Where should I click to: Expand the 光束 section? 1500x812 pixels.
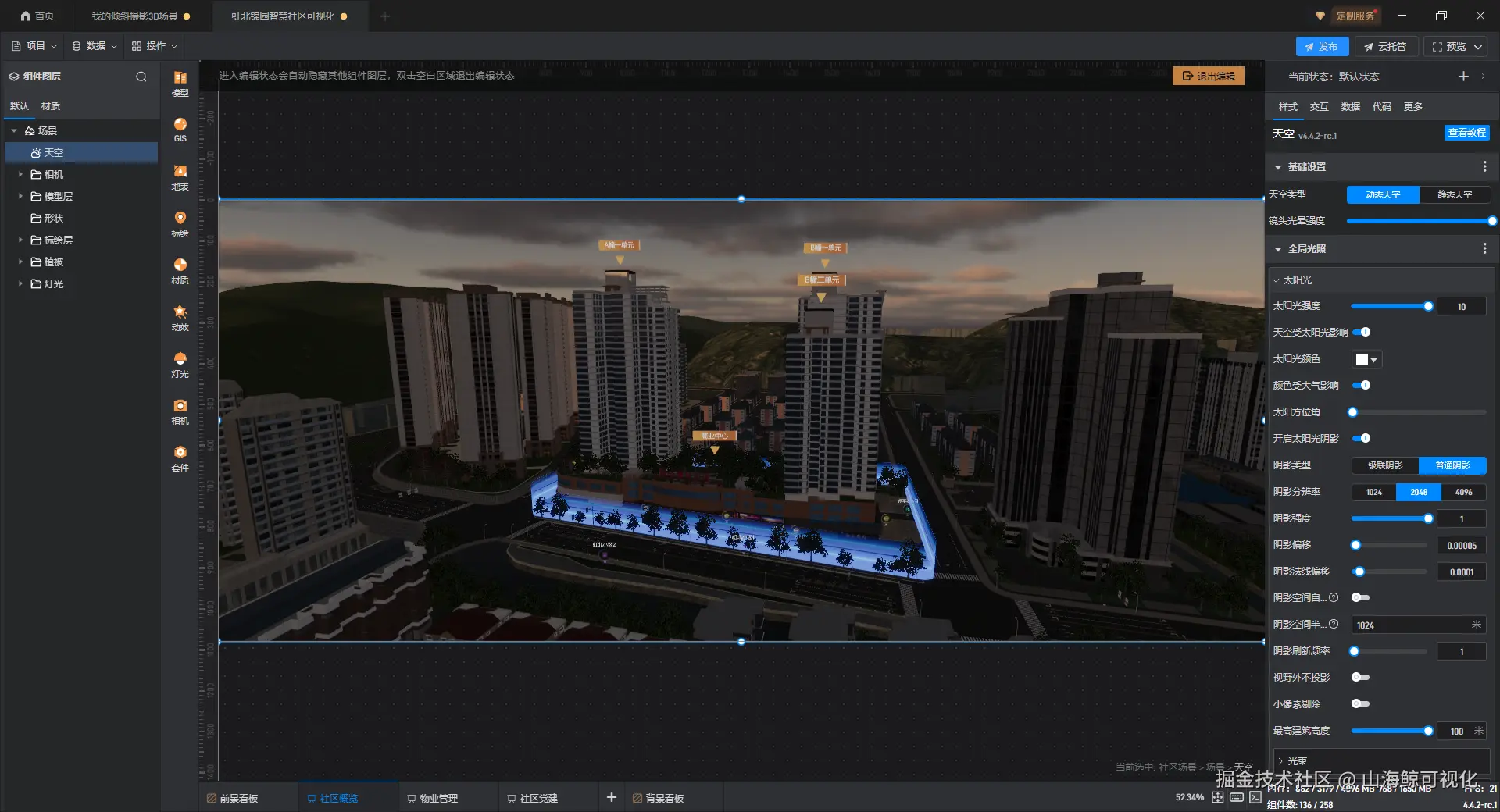(1280, 760)
